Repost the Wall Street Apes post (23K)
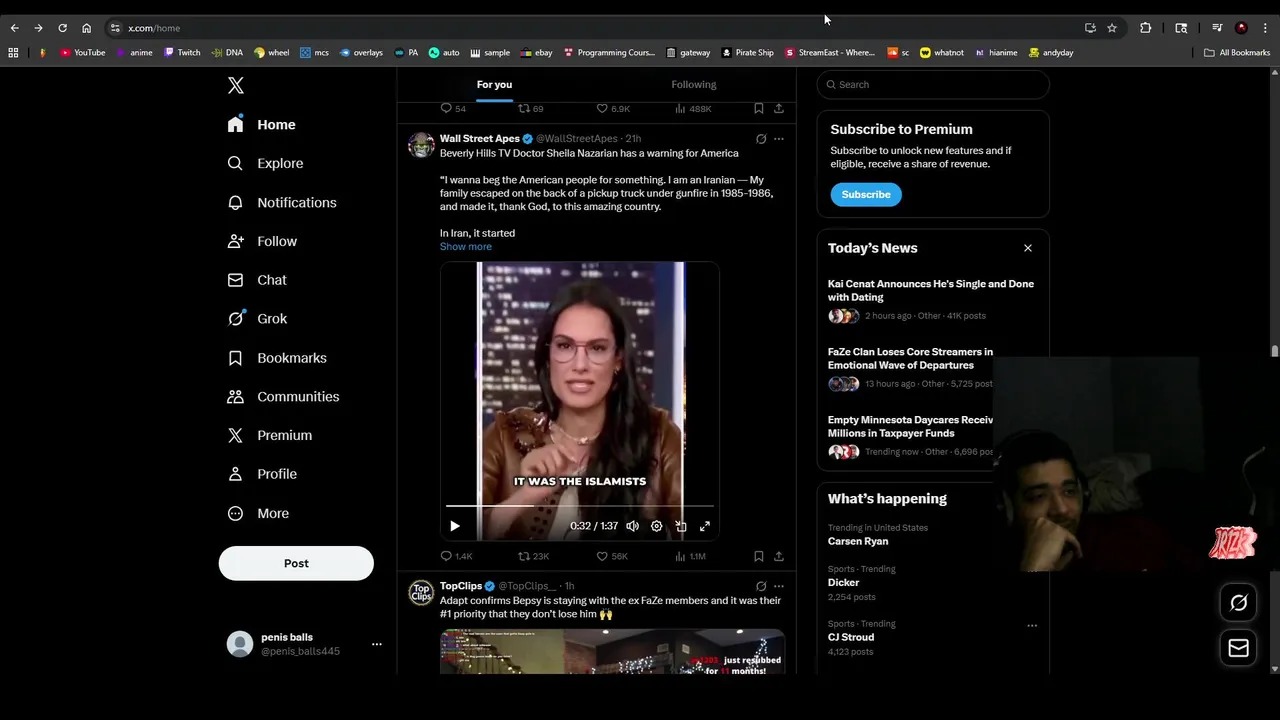Image resolution: width=1280 pixels, height=720 pixels. pos(533,556)
